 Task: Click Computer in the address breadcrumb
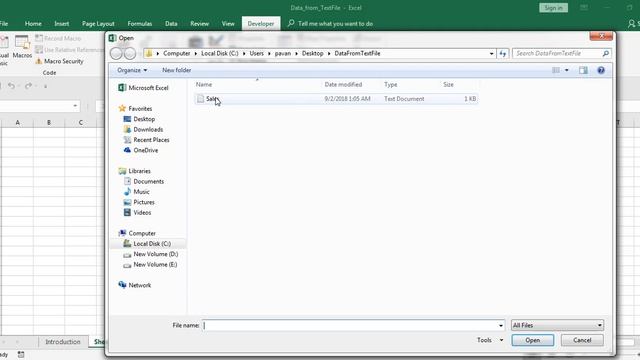click(x=177, y=53)
